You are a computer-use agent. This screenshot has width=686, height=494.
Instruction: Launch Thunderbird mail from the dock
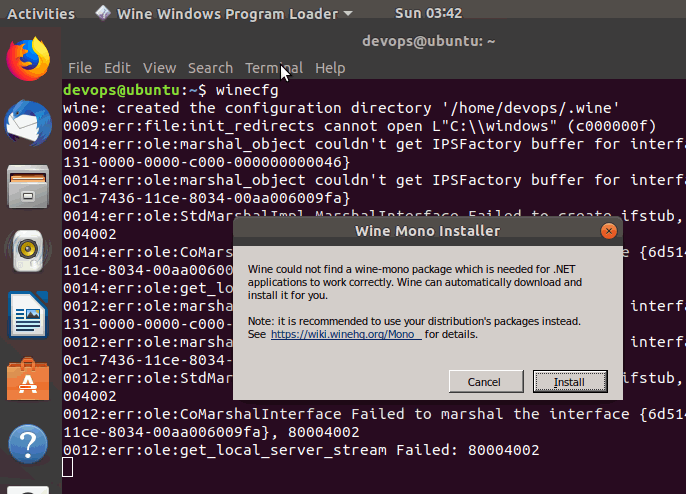point(28,123)
